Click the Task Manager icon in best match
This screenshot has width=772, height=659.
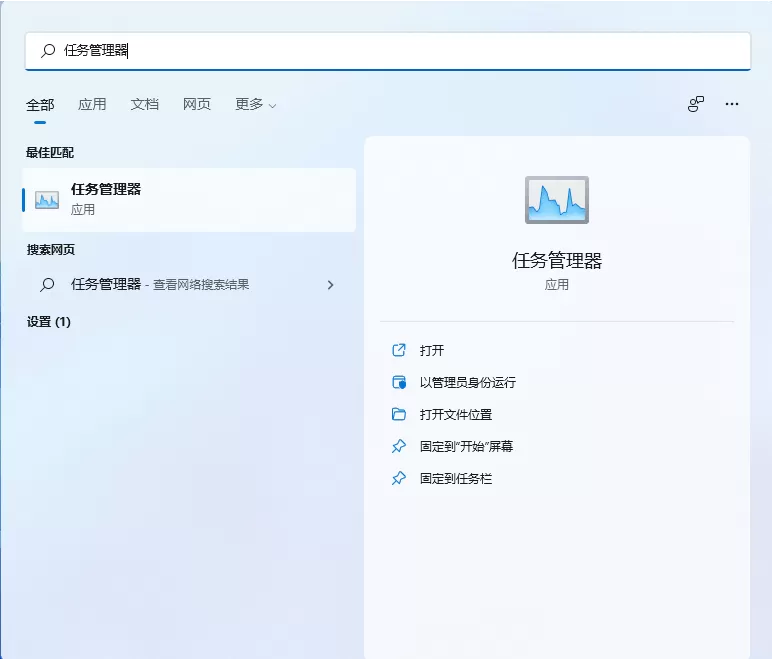47,200
